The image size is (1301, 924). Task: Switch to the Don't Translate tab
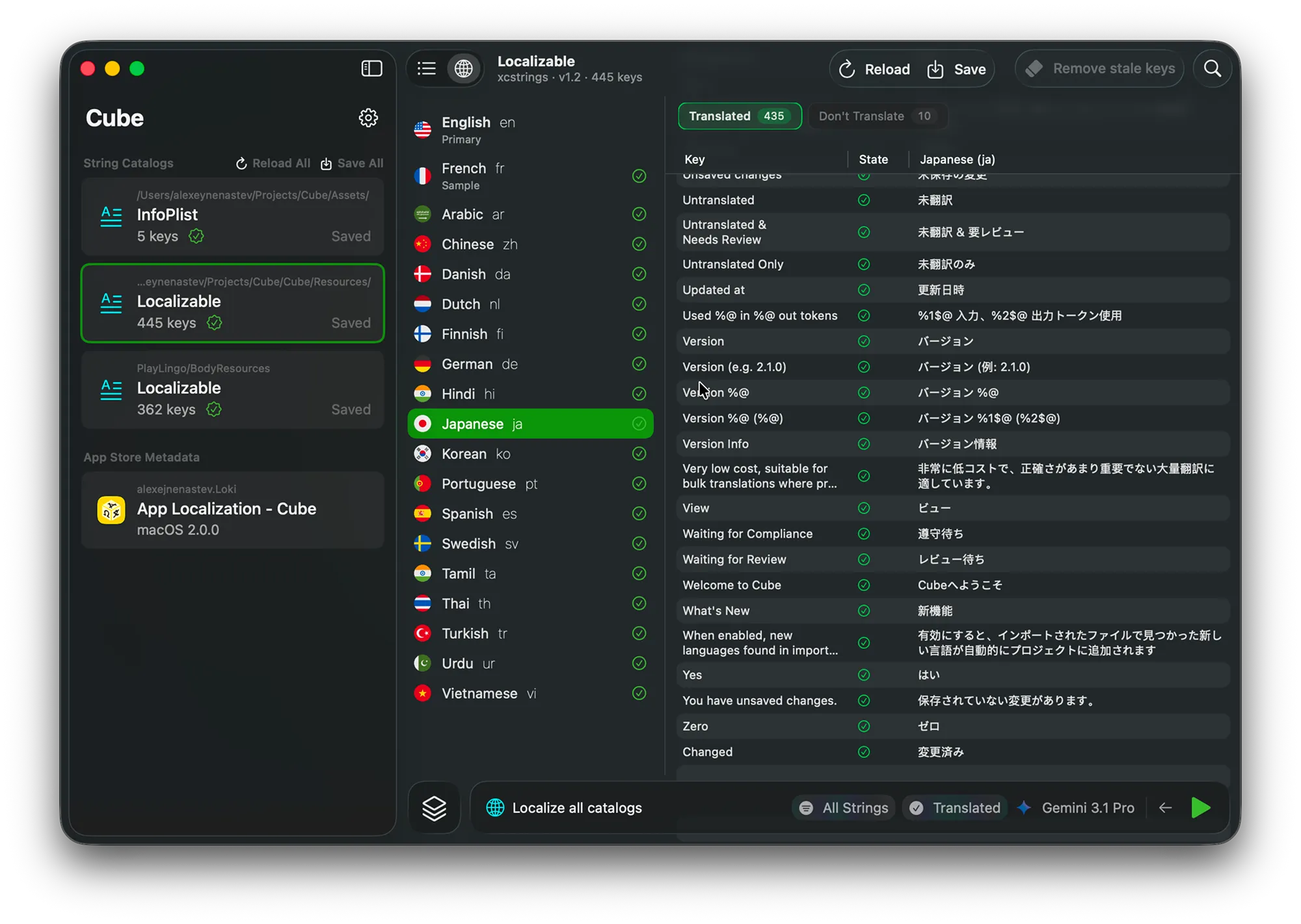pos(876,116)
